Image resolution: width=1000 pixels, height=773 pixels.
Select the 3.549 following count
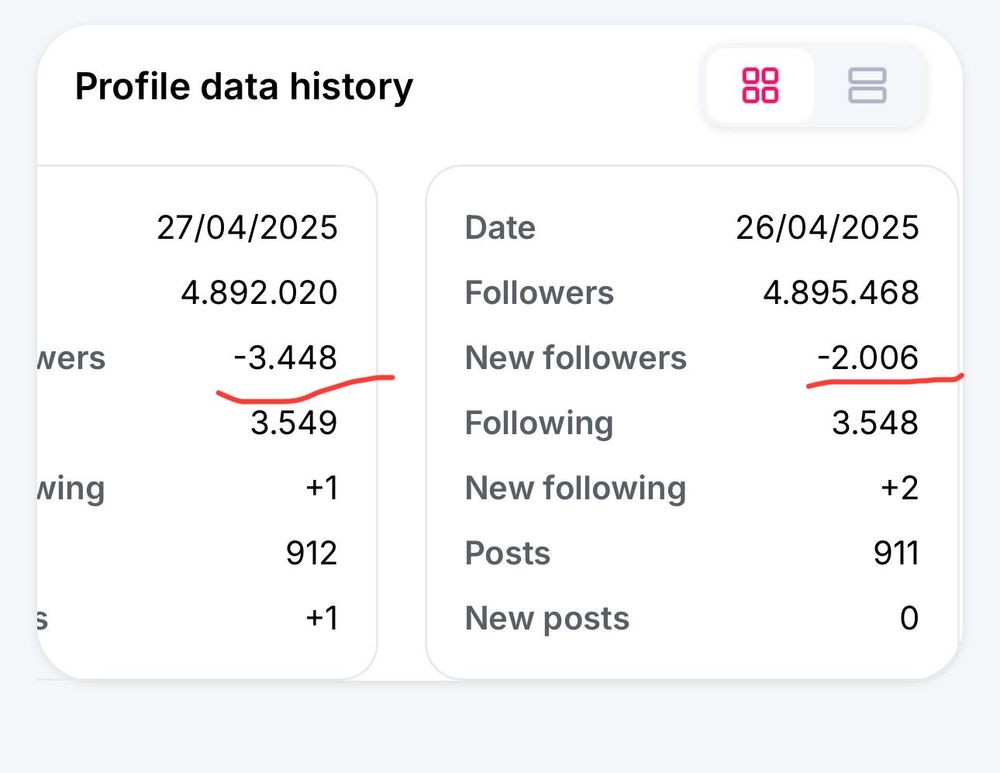293,422
